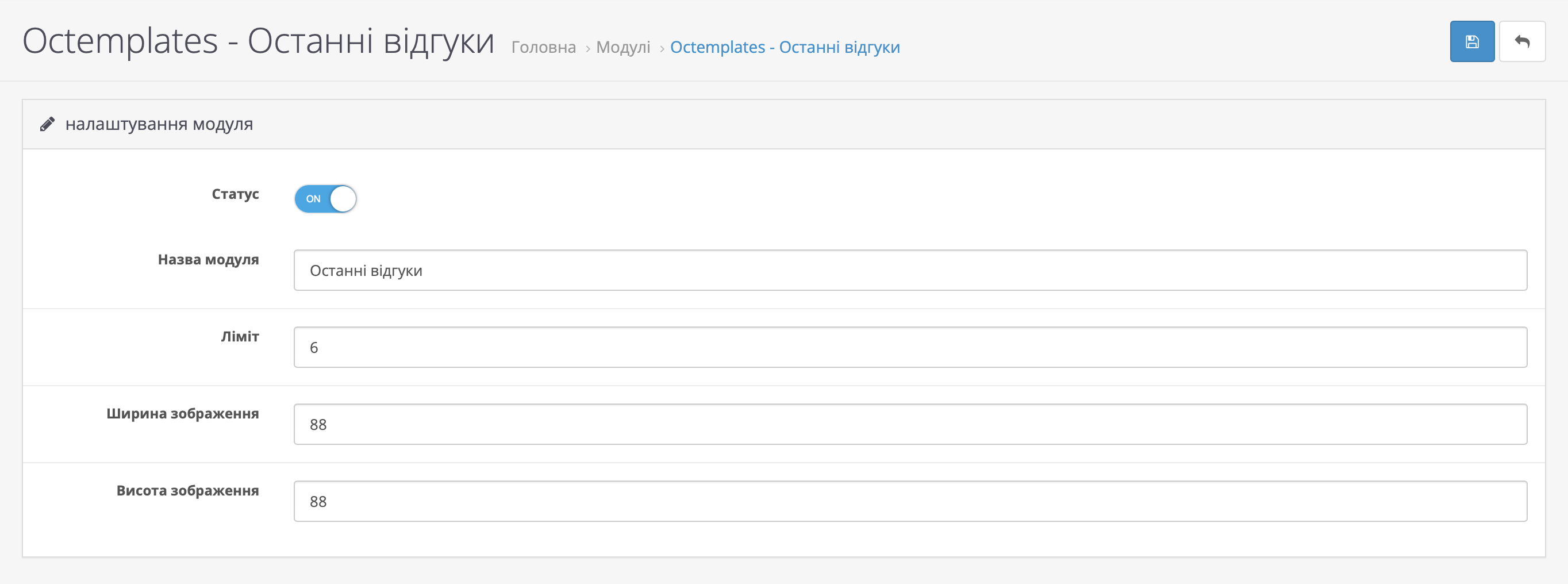
Task: Click the large page title heading
Action: point(258,41)
